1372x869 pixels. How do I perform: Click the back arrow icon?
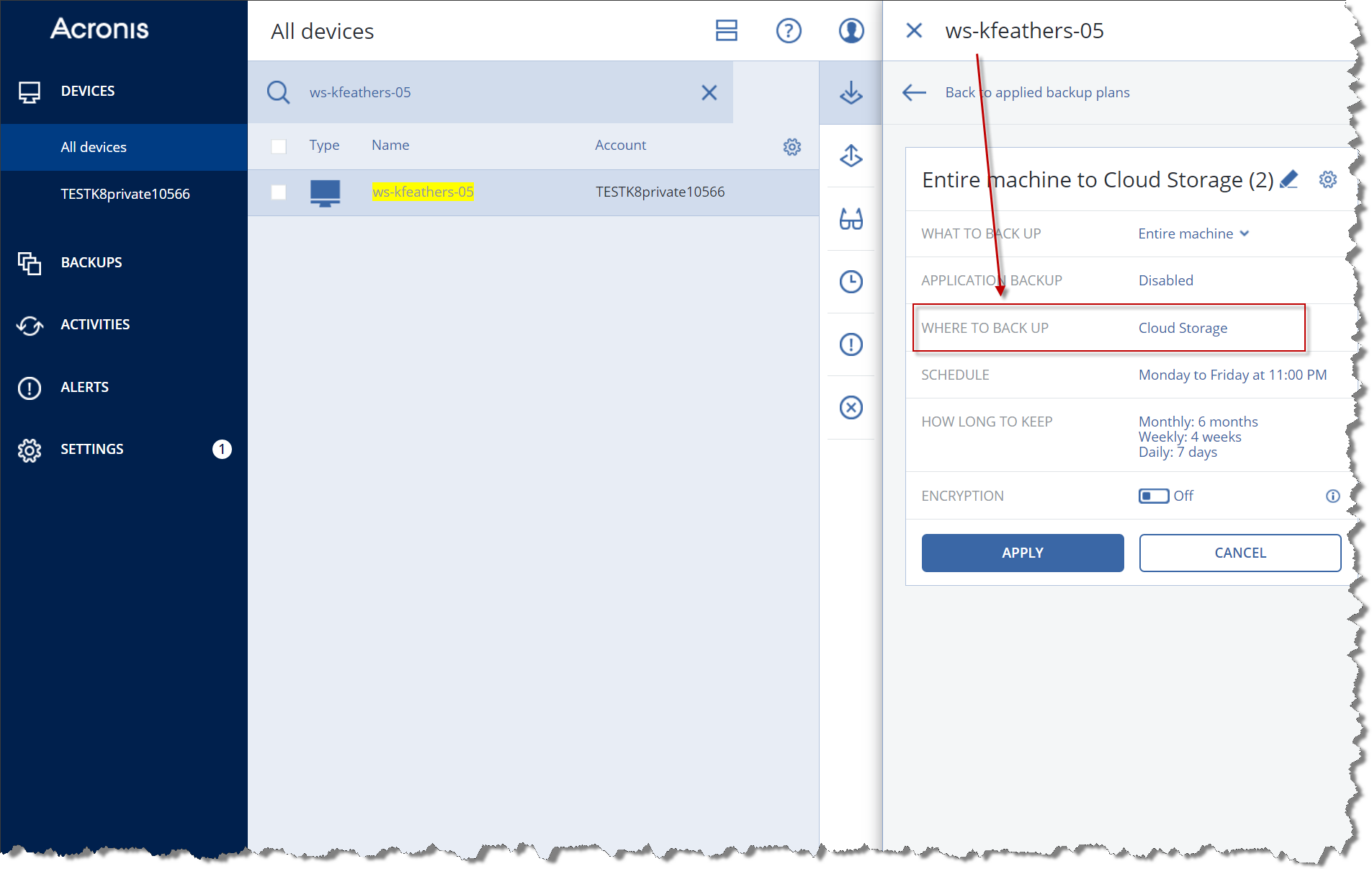point(914,92)
